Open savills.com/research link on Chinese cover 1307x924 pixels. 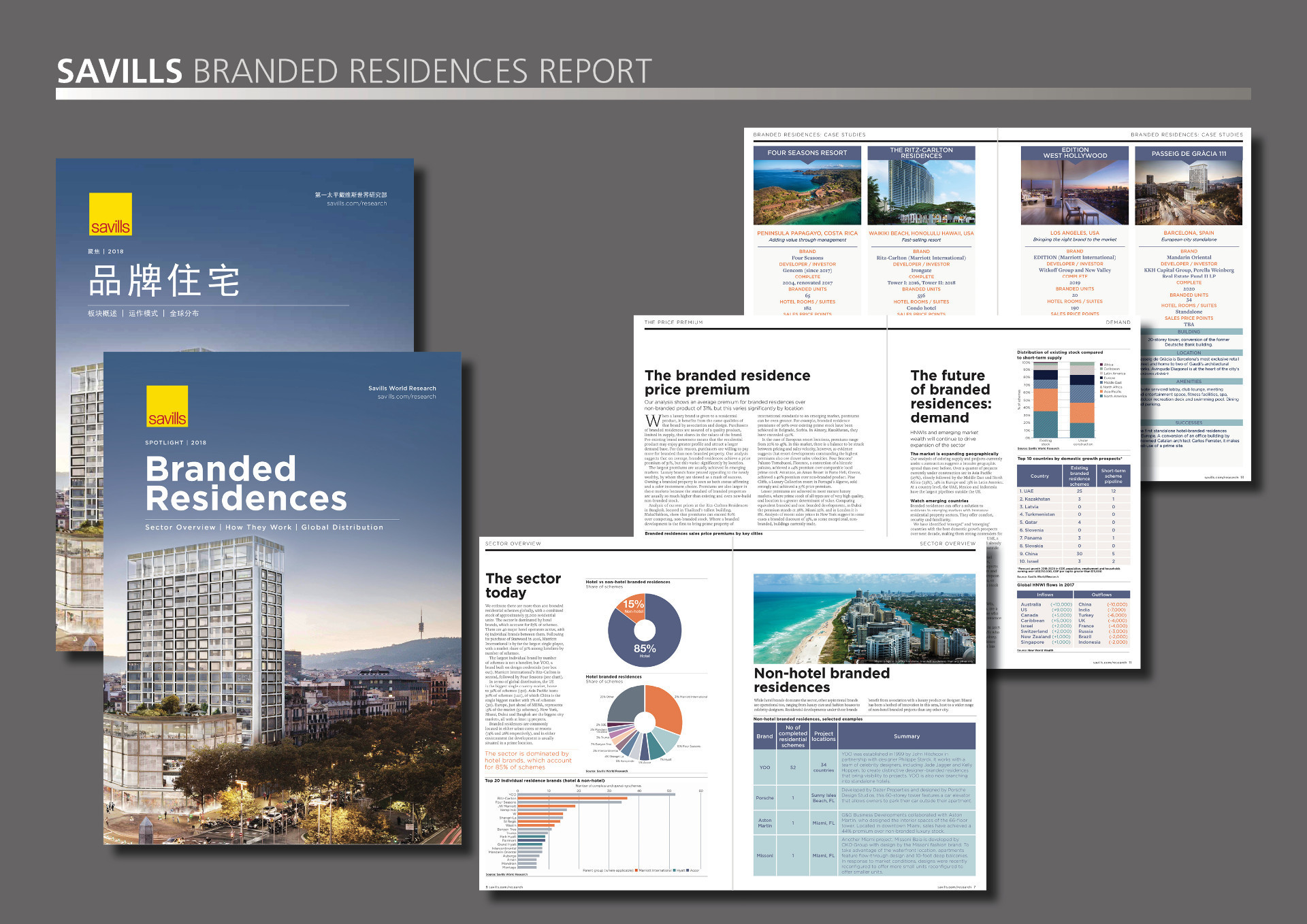[x=356, y=203]
